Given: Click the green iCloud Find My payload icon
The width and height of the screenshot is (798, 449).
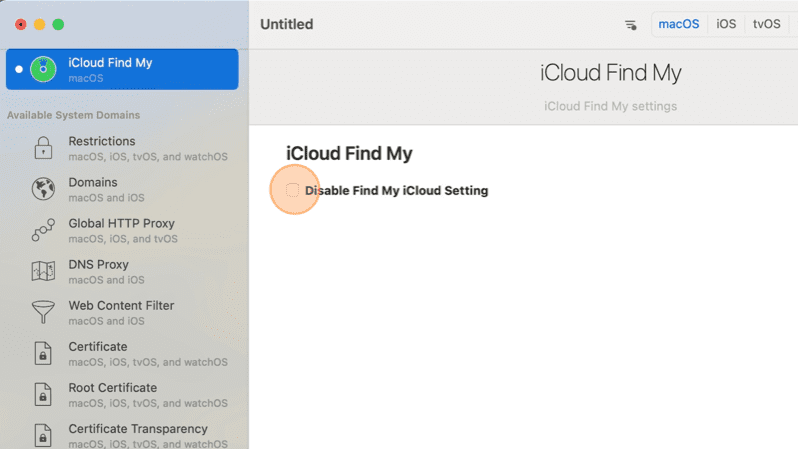Looking at the screenshot, I should point(43,69).
